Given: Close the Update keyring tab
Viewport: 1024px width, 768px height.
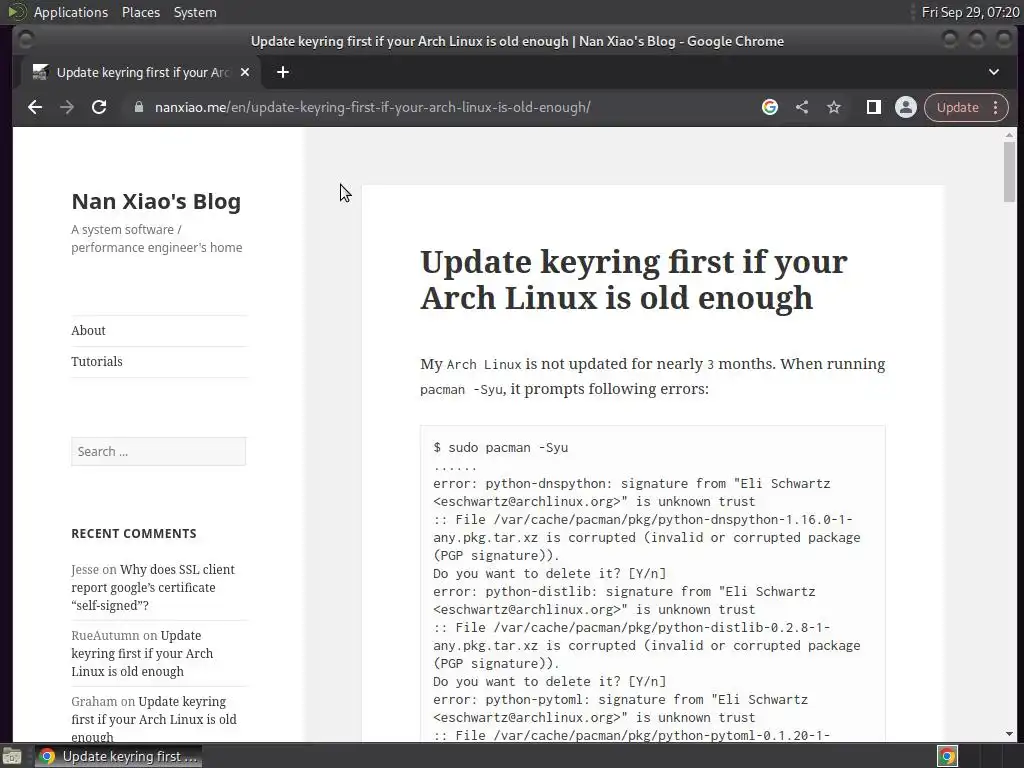Looking at the screenshot, I should point(245,72).
